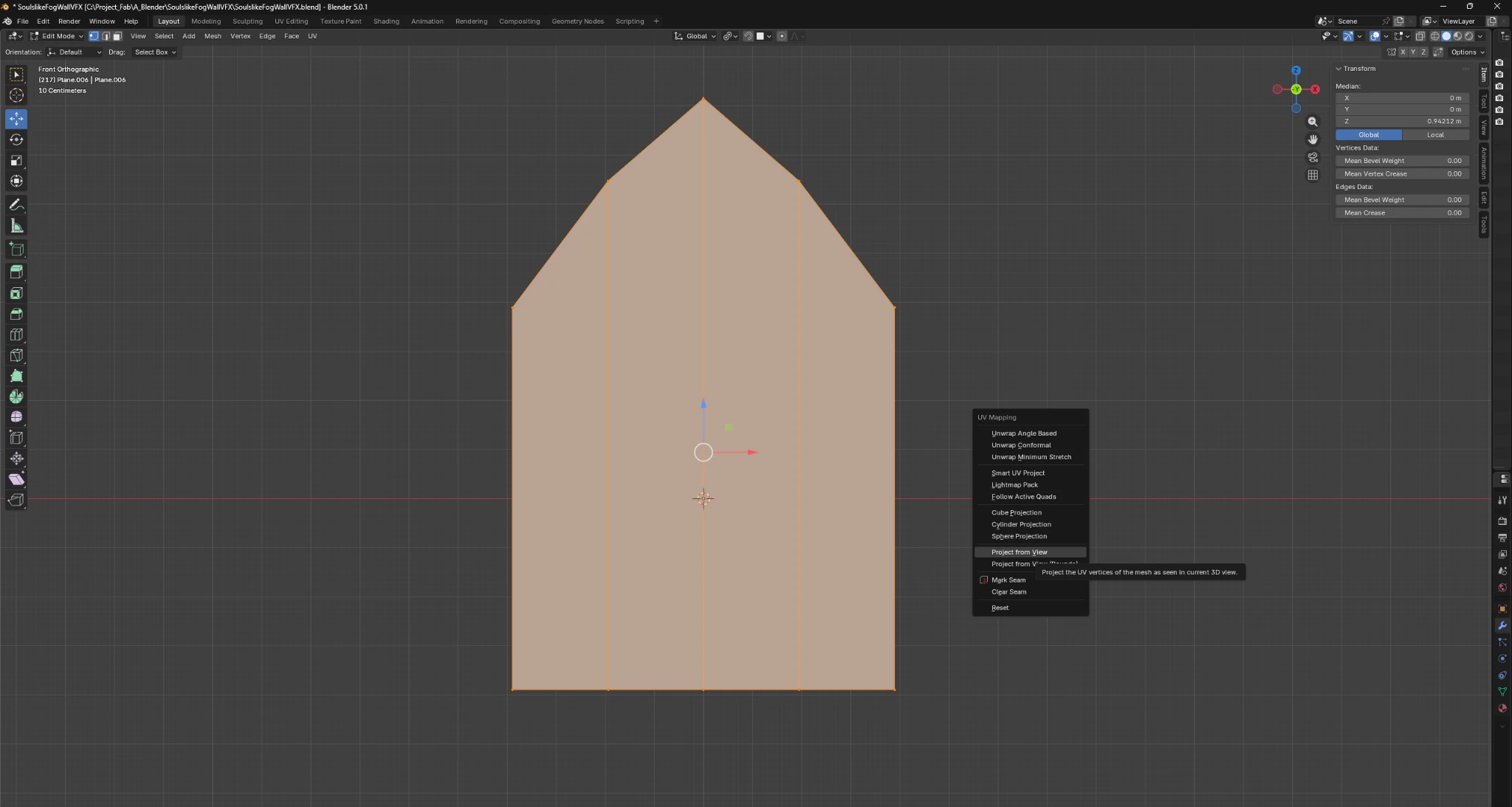Select the Rotate tool
1512x807 pixels.
click(16, 140)
